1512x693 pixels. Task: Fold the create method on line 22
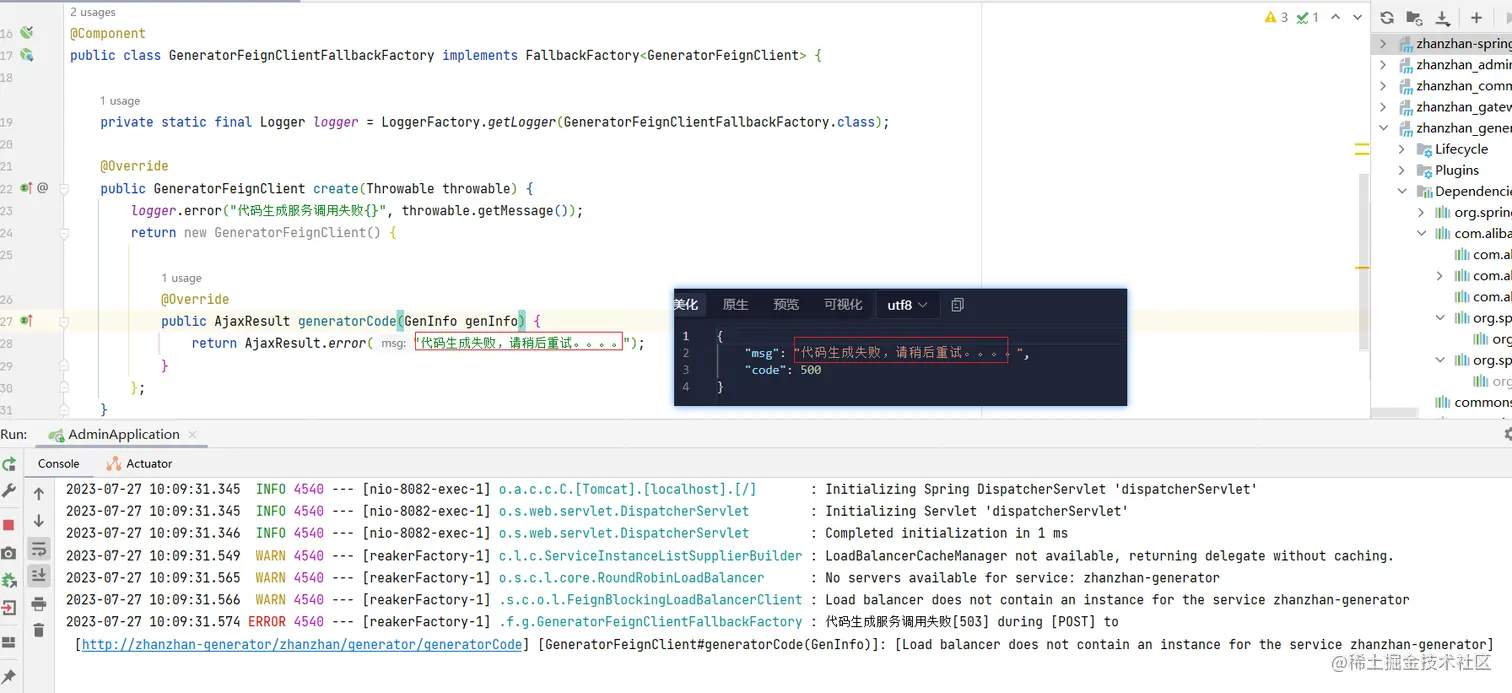63,188
